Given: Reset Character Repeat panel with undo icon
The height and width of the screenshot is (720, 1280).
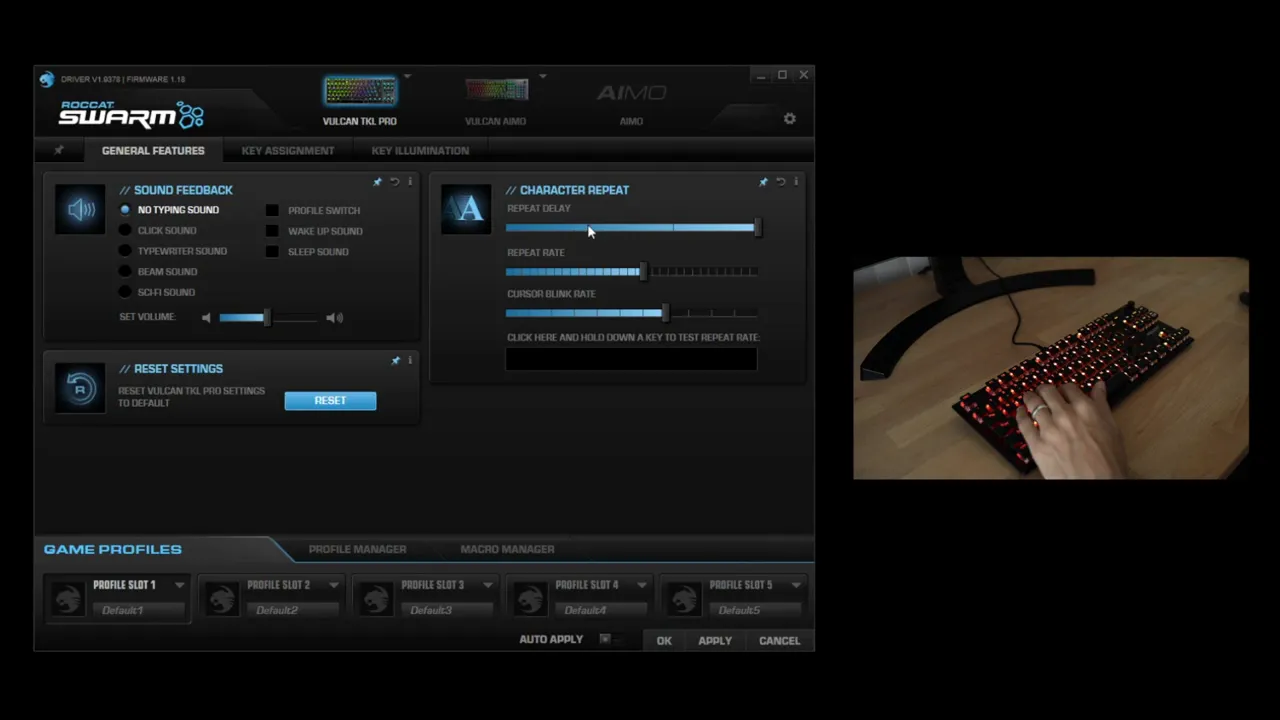Looking at the screenshot, I should pos(780,182).
